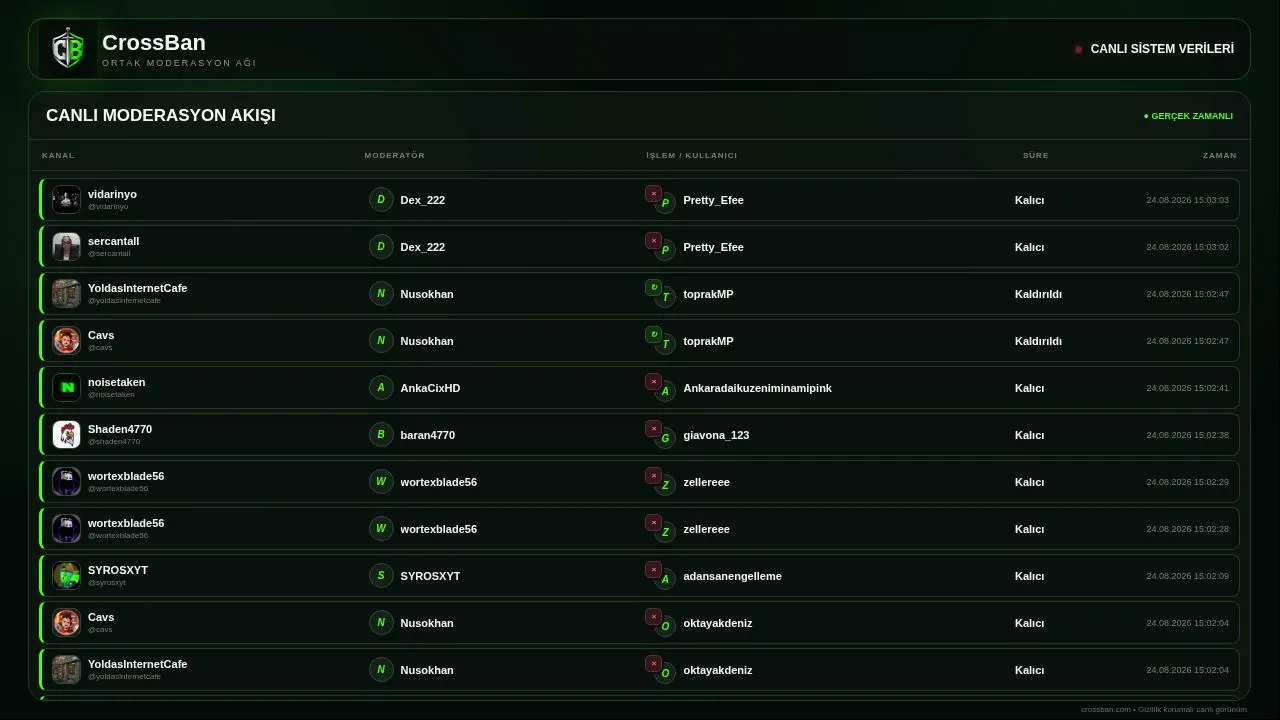The image size is (1280, 720).
Task: Click moderator badge A next to AnkaCixHD
Action: (x=381, y=387)
